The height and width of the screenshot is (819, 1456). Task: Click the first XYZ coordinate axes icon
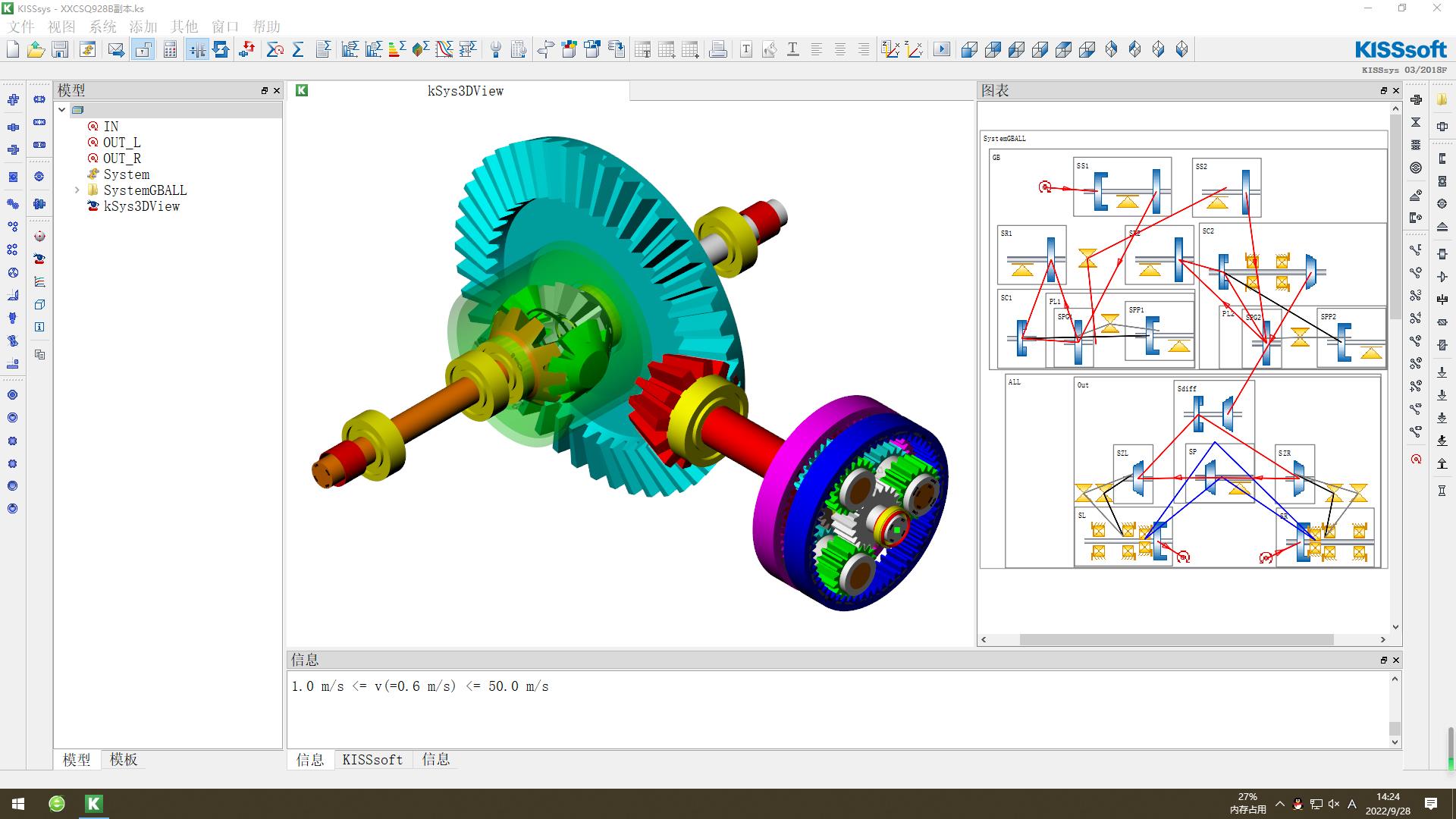click(891, 50)
